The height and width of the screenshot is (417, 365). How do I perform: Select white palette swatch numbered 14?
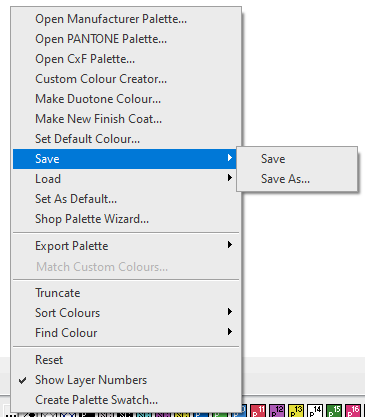tap(315, 411)
